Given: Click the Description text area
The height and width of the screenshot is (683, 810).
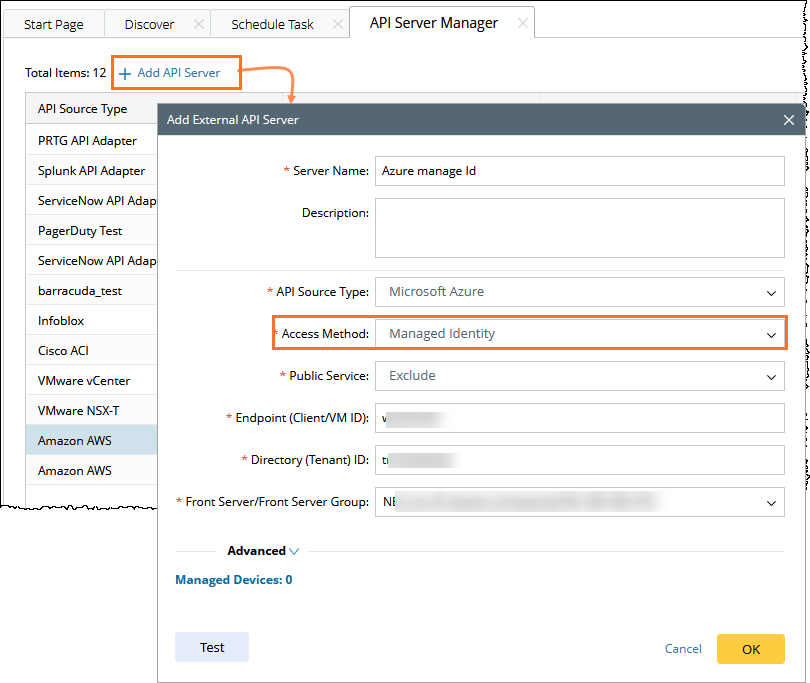Looking at the screenshot, I should coord(579,227).
